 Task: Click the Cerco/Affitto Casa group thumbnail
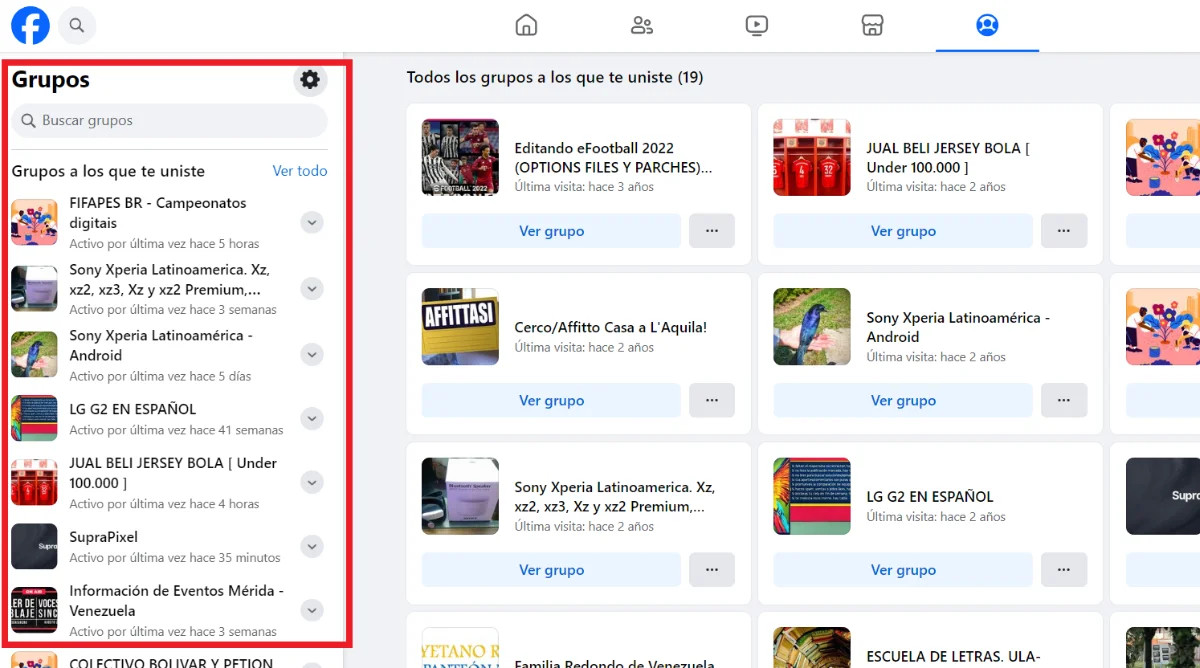[460, 327]
